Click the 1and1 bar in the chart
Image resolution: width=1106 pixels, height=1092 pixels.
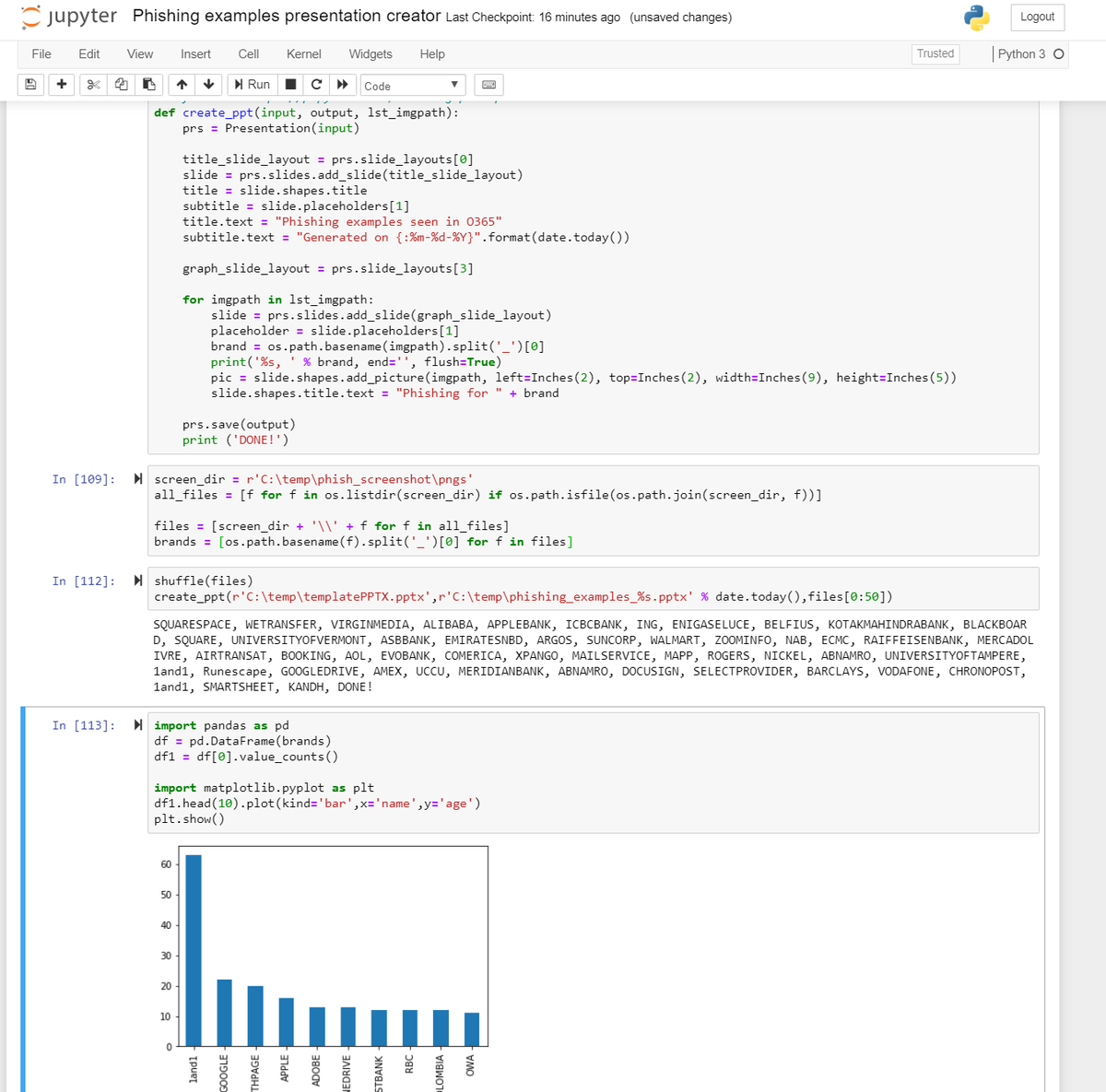click(194, 950)
